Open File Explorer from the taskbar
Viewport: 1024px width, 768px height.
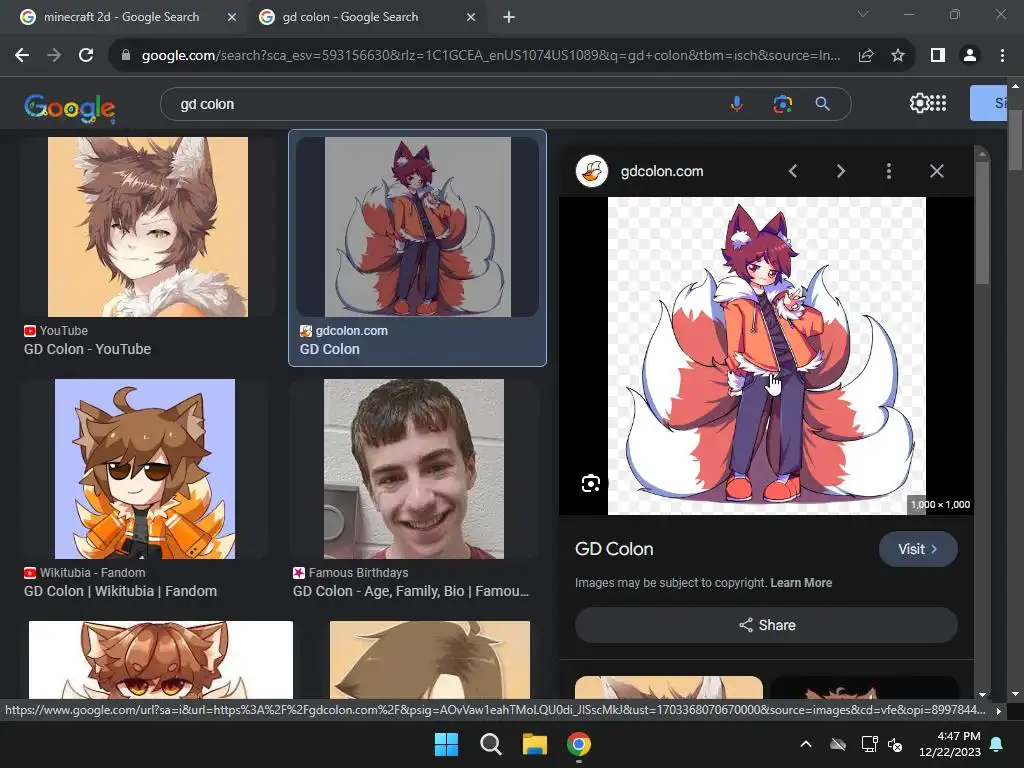(x=534, y=744)
